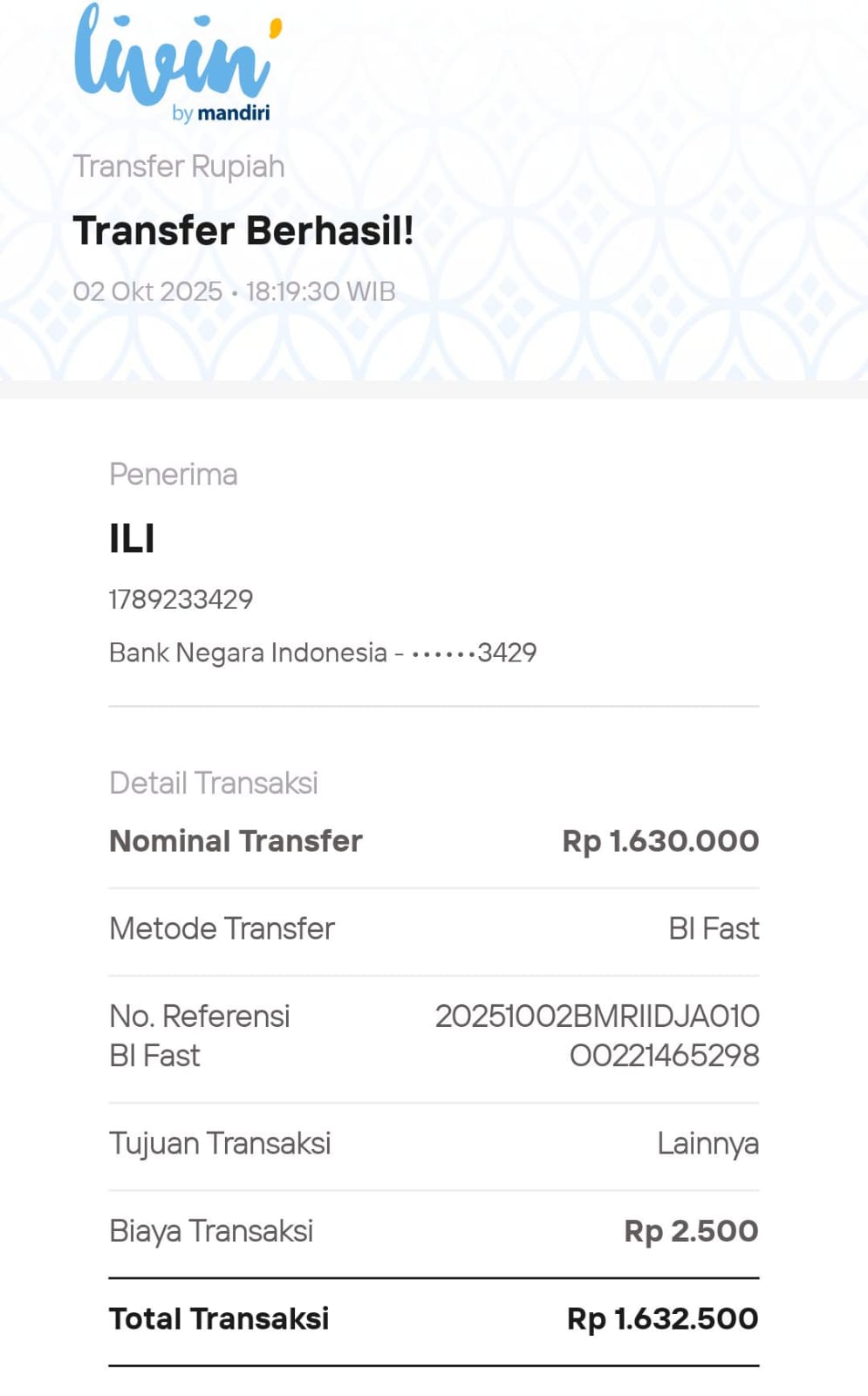868x1396 pixels.
Task: Click the Transfer Berhasil! heading
Action: point(243,231)
